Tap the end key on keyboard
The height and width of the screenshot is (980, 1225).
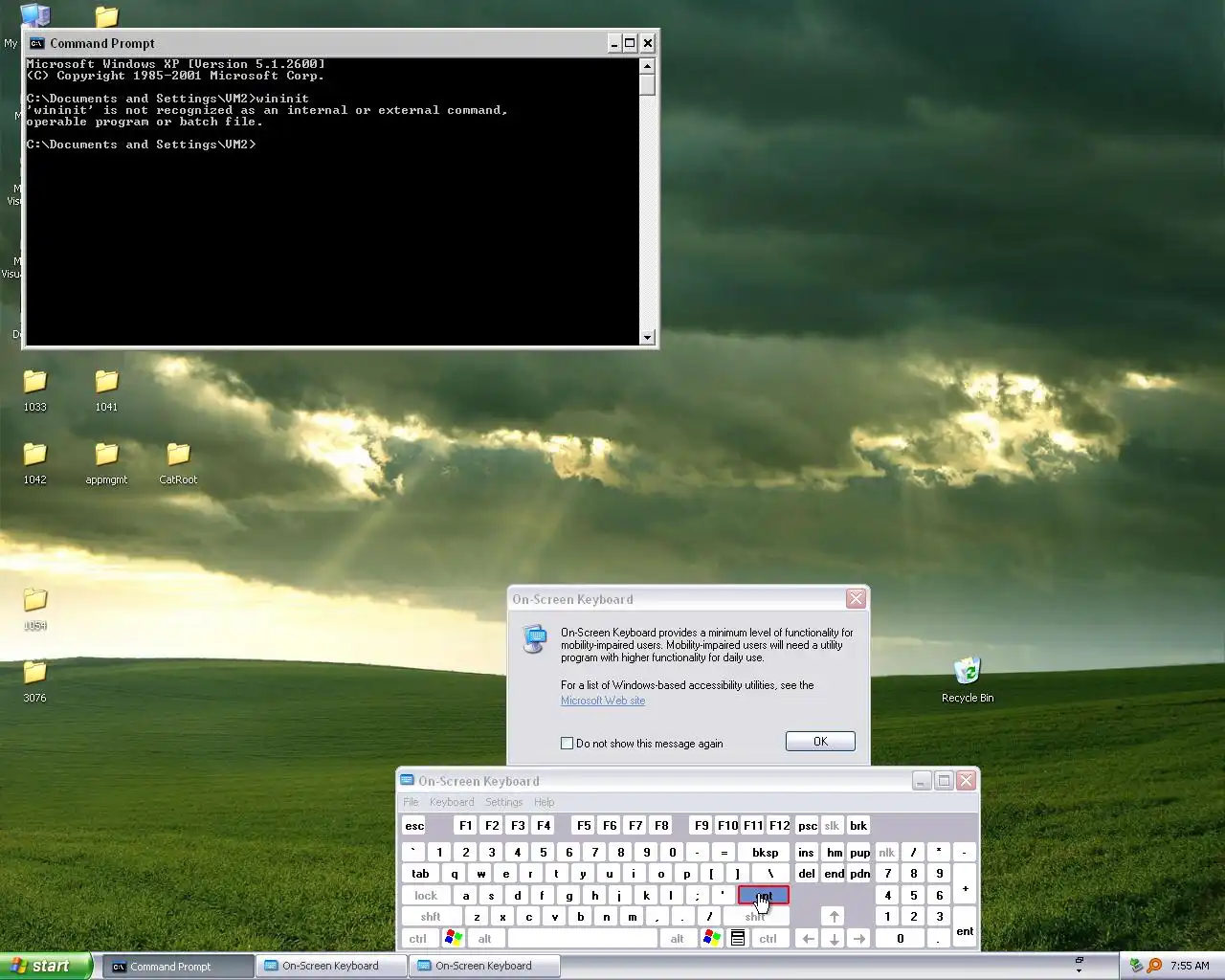(x=835, y=874)
